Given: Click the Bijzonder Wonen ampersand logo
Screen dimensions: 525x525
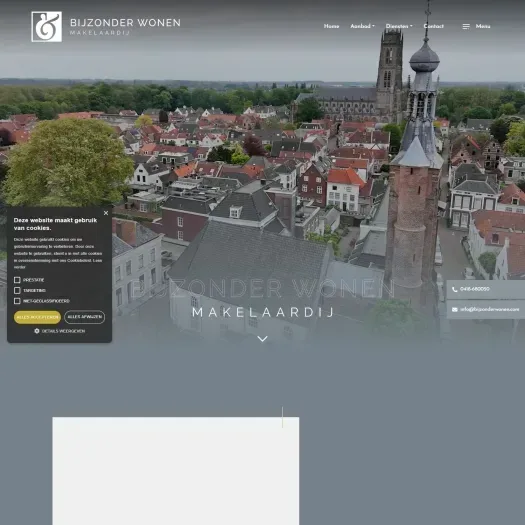Looking at the screenshot, I should tap(47, 26).
